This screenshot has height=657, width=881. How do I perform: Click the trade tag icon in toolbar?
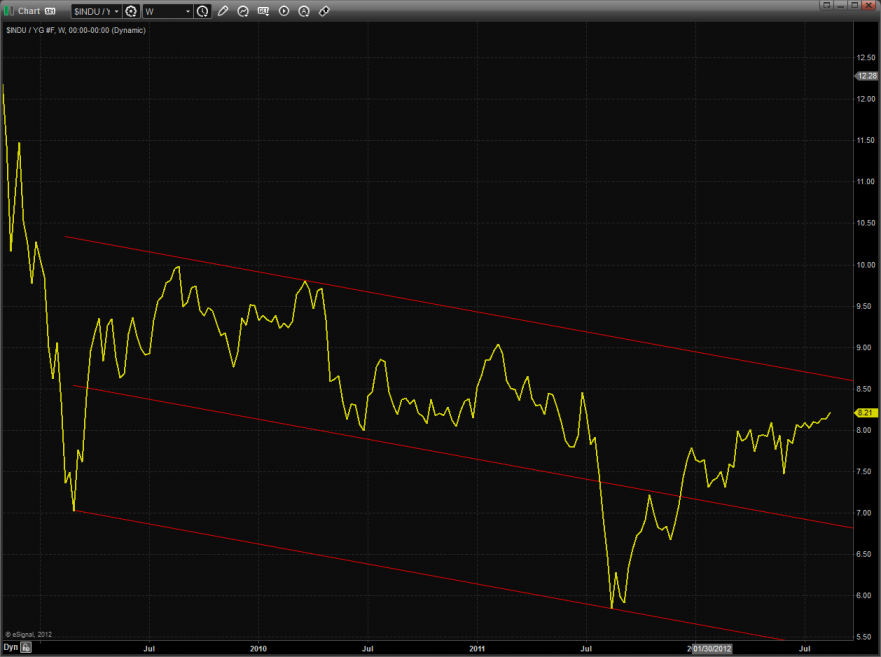(x=324, y=11)
